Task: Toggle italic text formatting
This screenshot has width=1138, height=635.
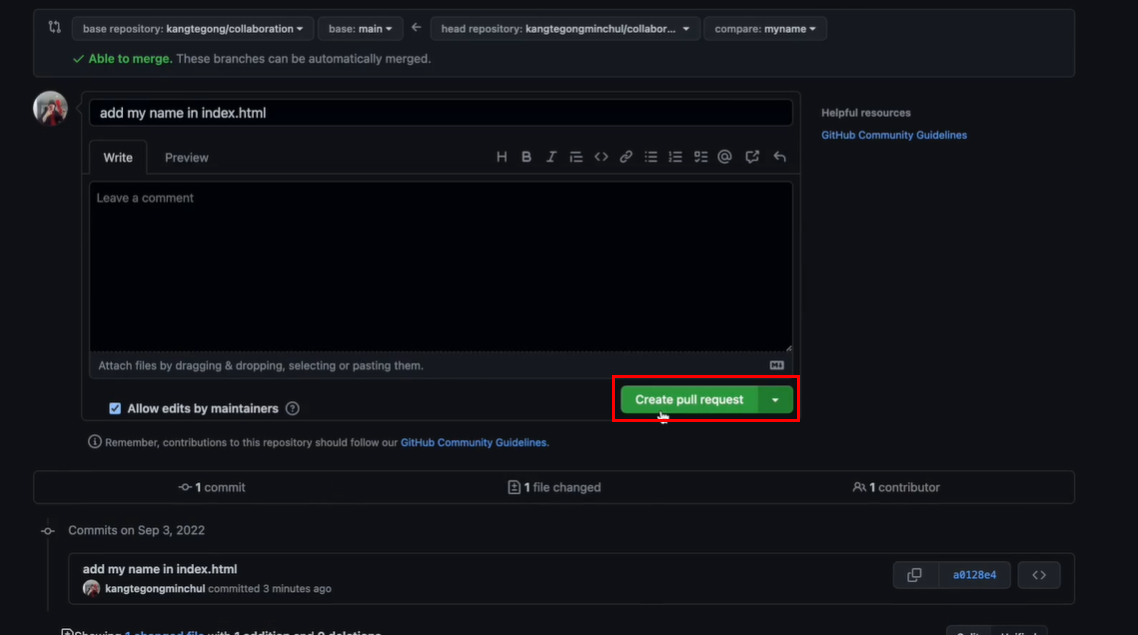Action: coord(551,157)
